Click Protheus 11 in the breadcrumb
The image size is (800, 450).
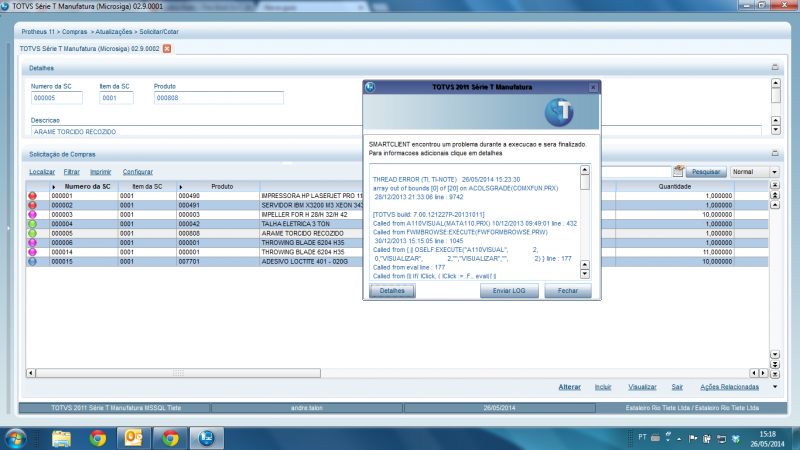38,32
